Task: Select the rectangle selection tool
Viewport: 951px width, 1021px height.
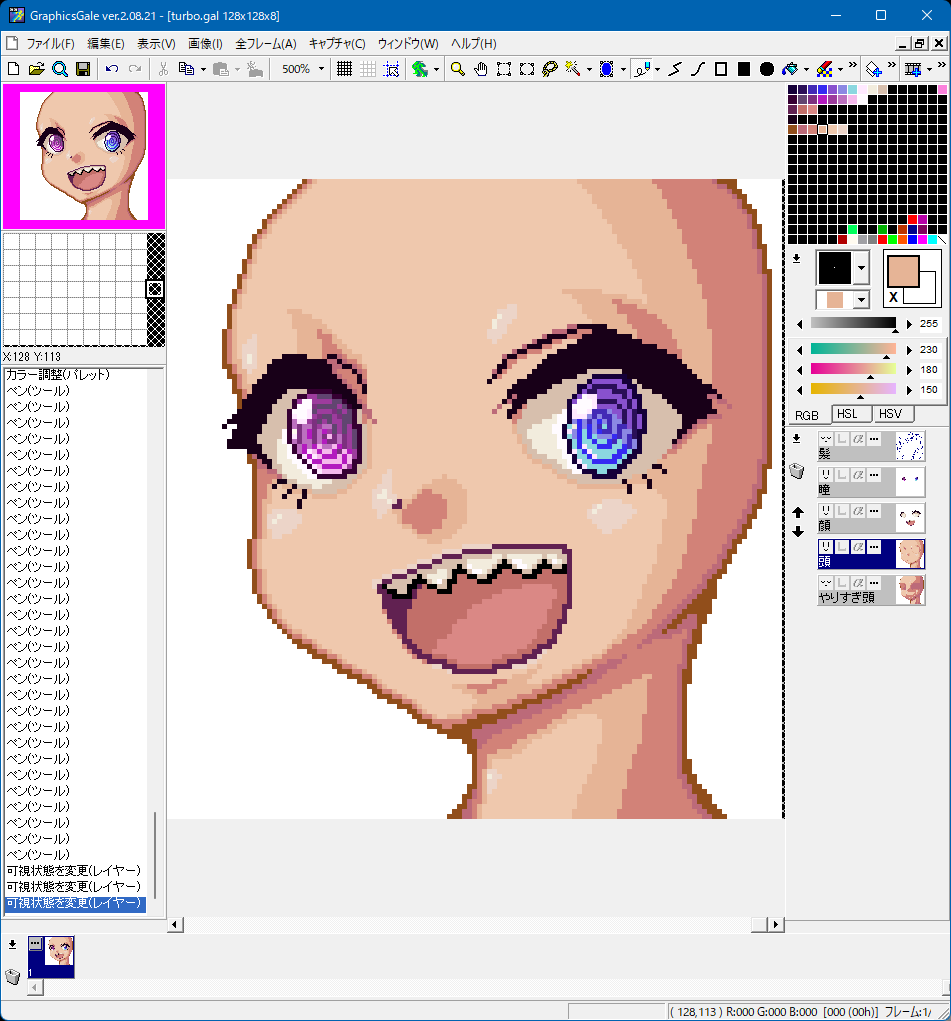Action: pyautogui.click(x=503, y=69)
